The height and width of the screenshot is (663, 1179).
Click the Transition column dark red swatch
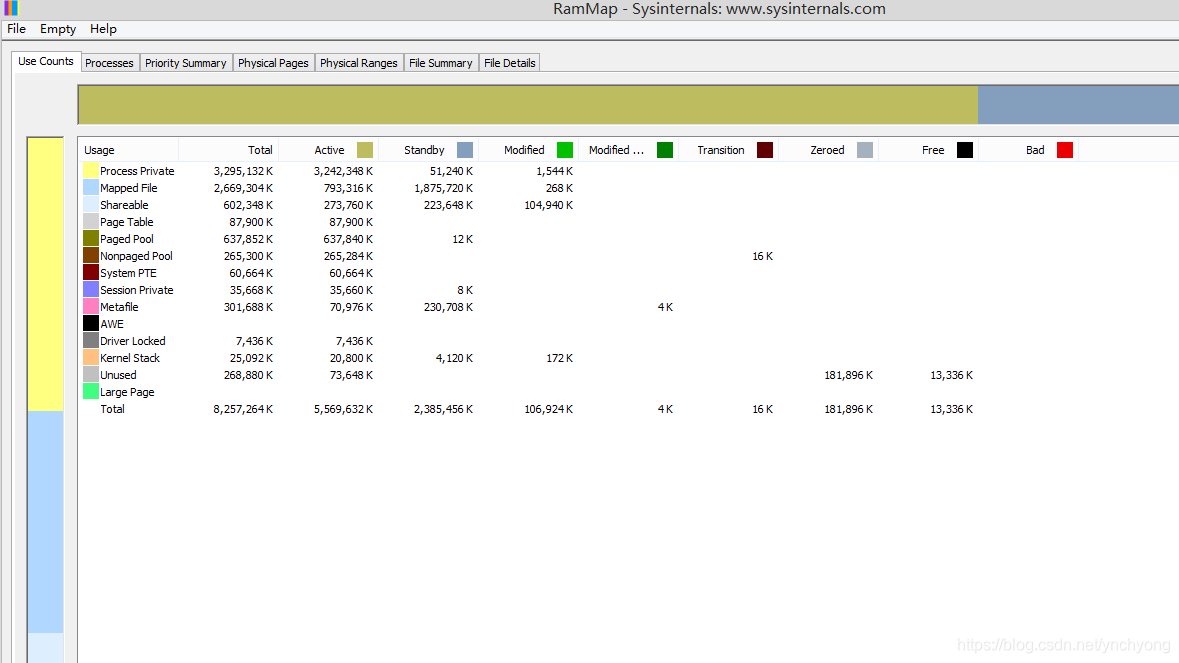(x=765, y=150)
